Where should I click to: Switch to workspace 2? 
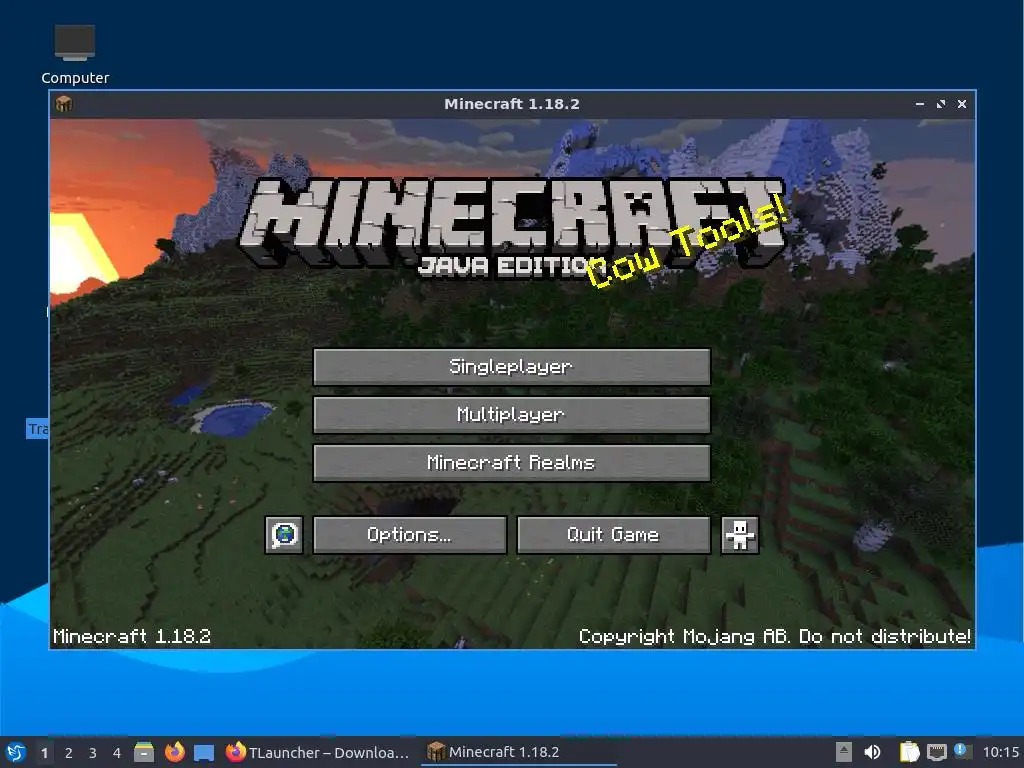69,753
